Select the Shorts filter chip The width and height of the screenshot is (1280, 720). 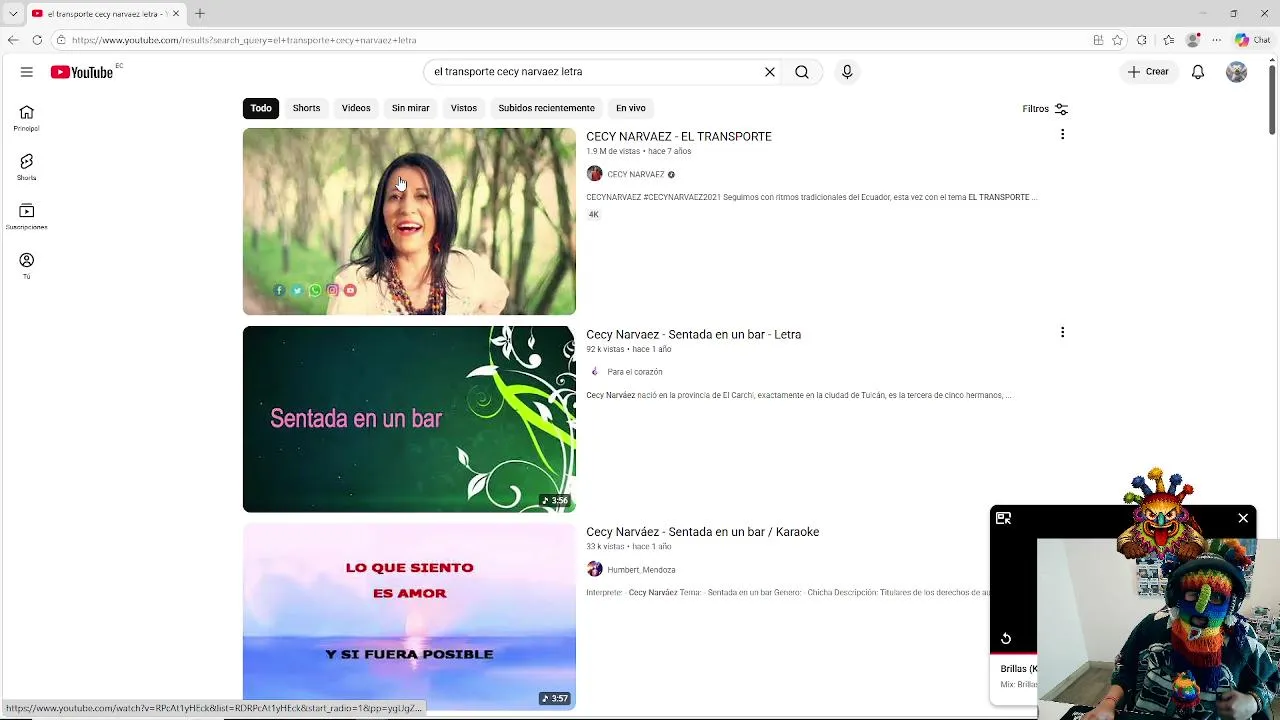(306, 108)
